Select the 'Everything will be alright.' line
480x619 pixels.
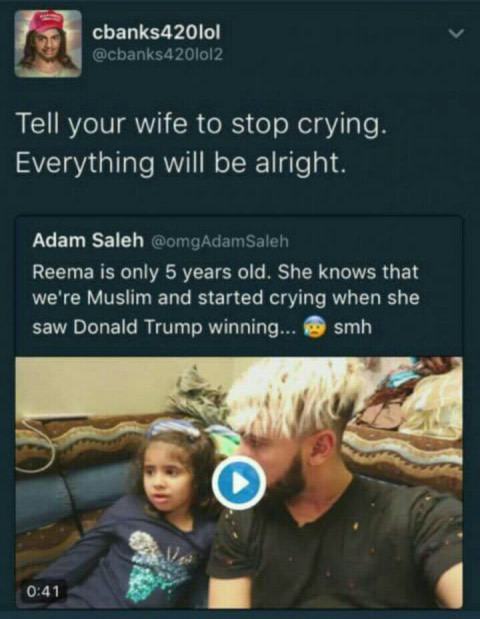click(181, 163)
